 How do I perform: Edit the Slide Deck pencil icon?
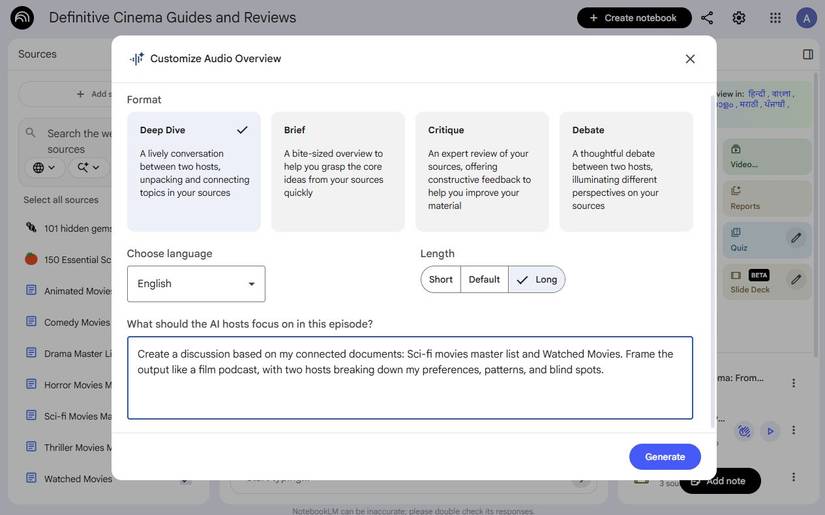(796, 280)
